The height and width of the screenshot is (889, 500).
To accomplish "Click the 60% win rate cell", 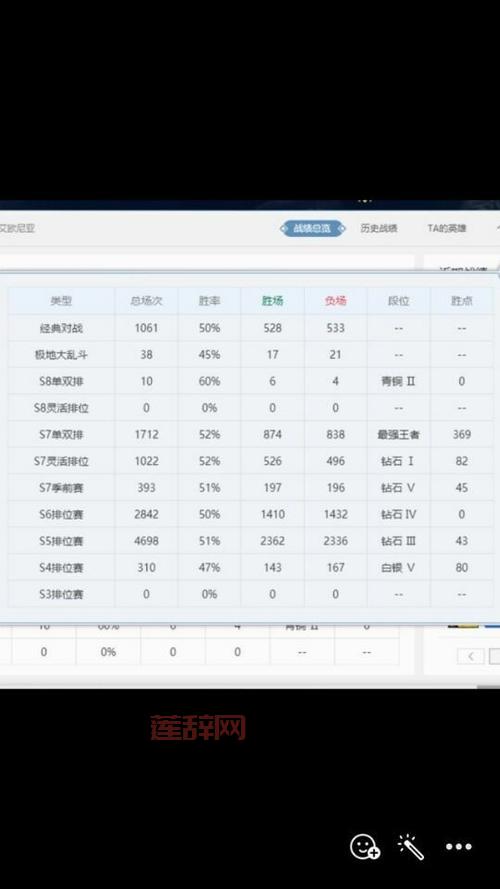I will [x=209, y=381].
